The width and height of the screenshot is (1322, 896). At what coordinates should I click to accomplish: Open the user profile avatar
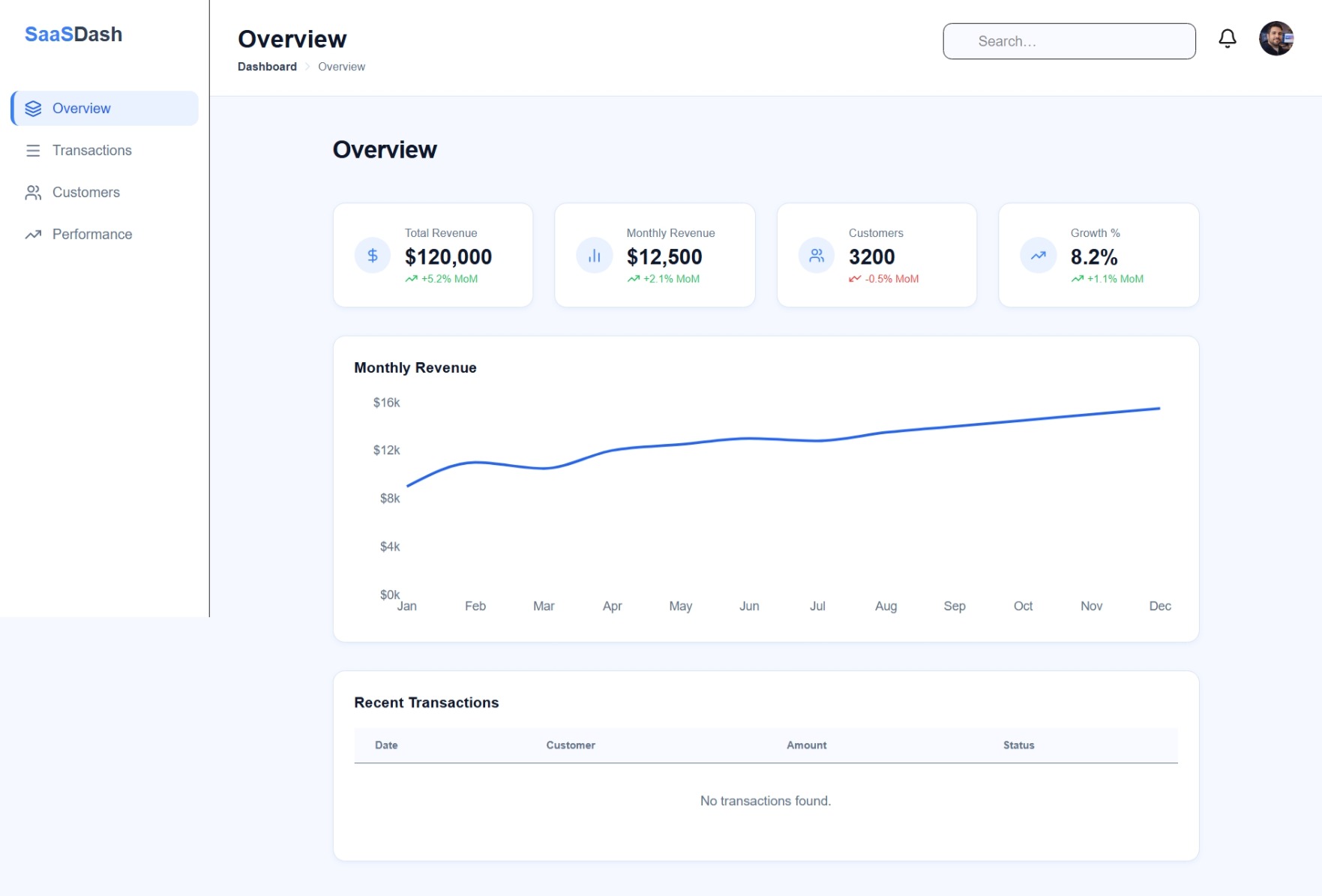tap(1276, 39)
